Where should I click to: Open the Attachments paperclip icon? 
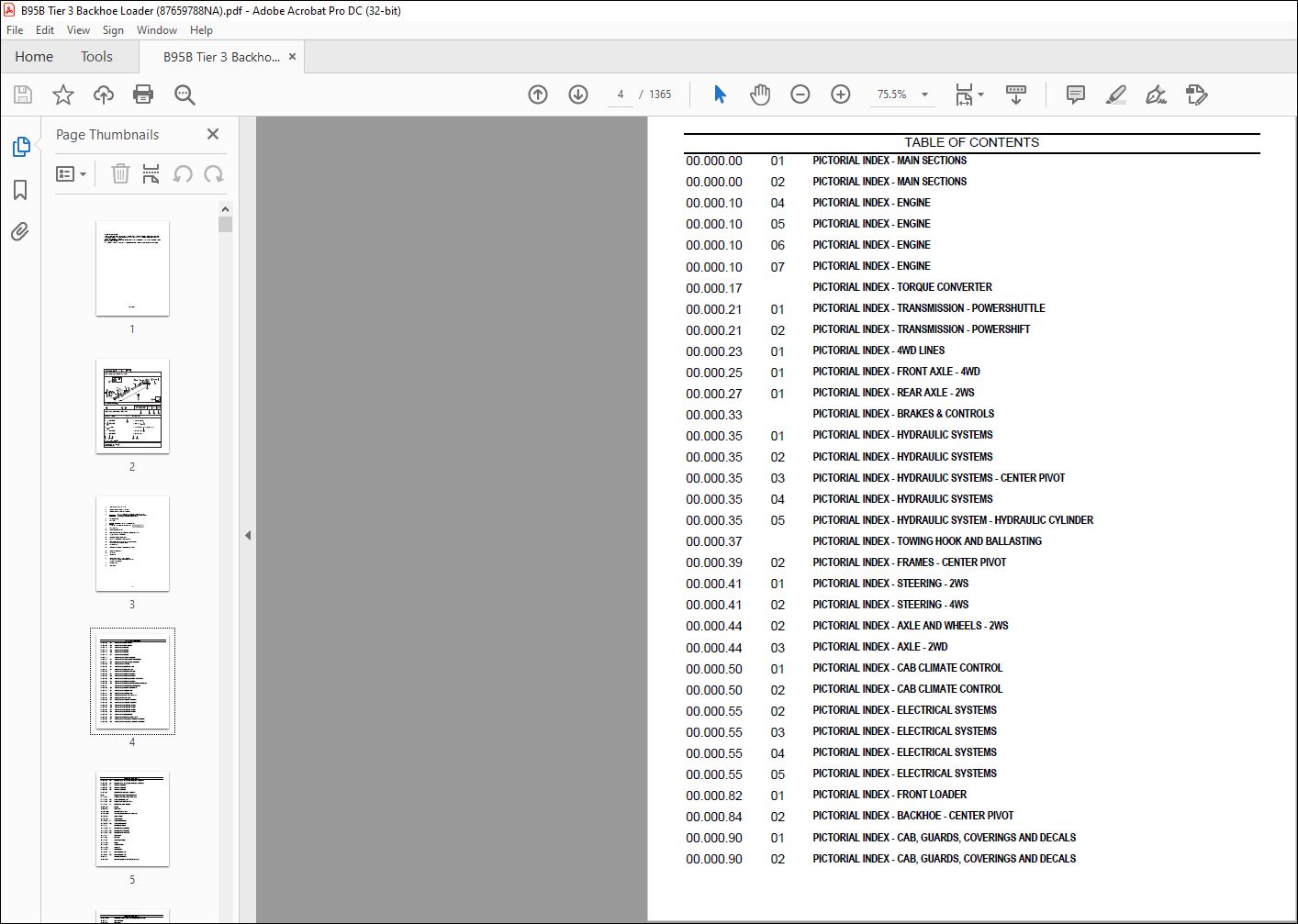(20, 231)
